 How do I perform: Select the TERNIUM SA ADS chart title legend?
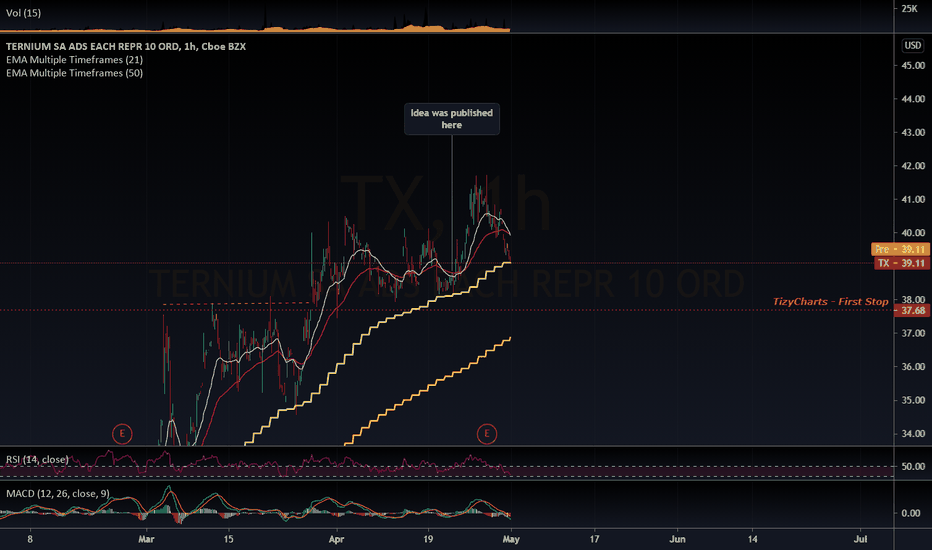(125, 46)
